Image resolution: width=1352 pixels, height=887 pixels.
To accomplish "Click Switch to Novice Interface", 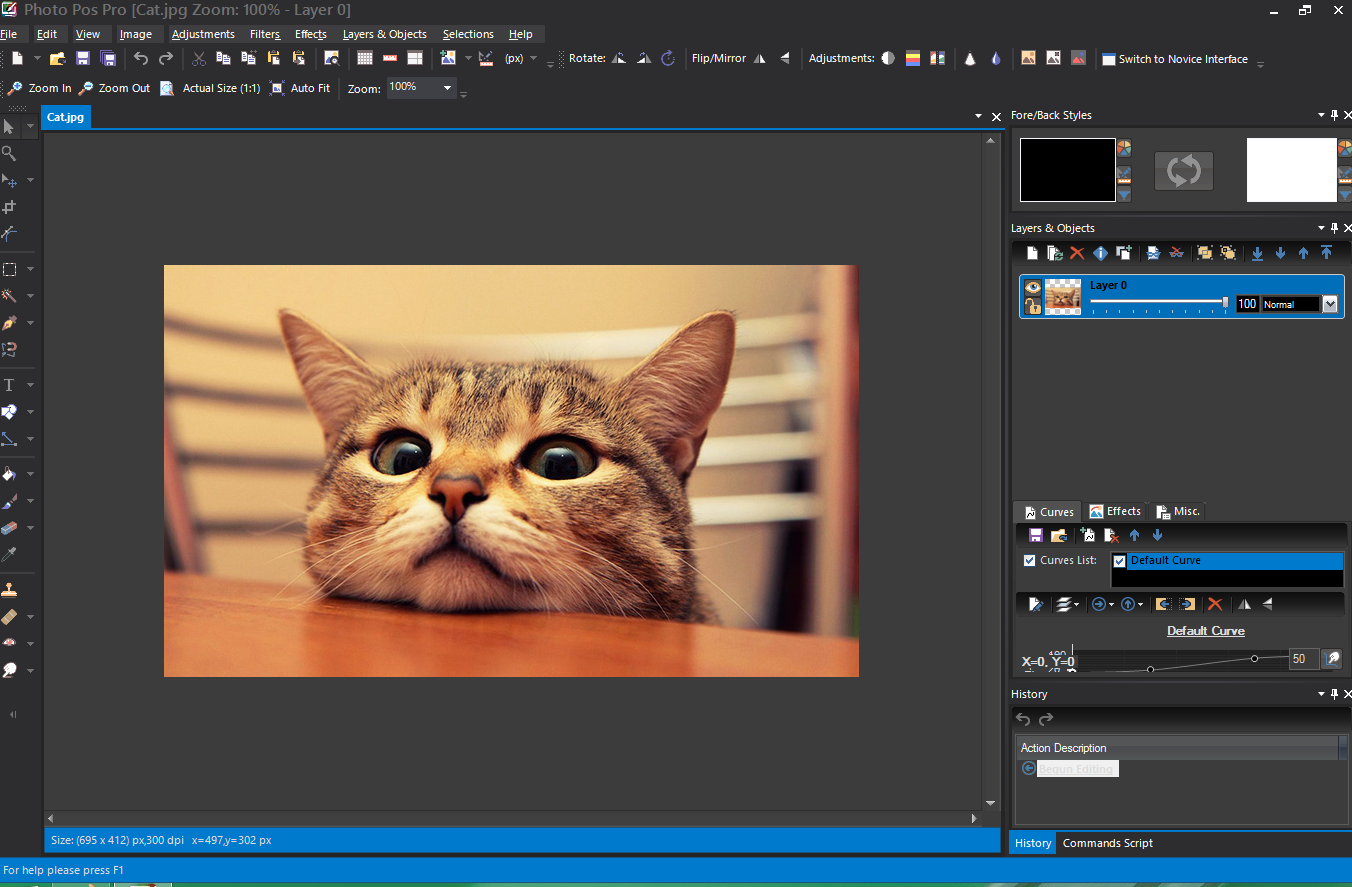I will point(1180,58).
